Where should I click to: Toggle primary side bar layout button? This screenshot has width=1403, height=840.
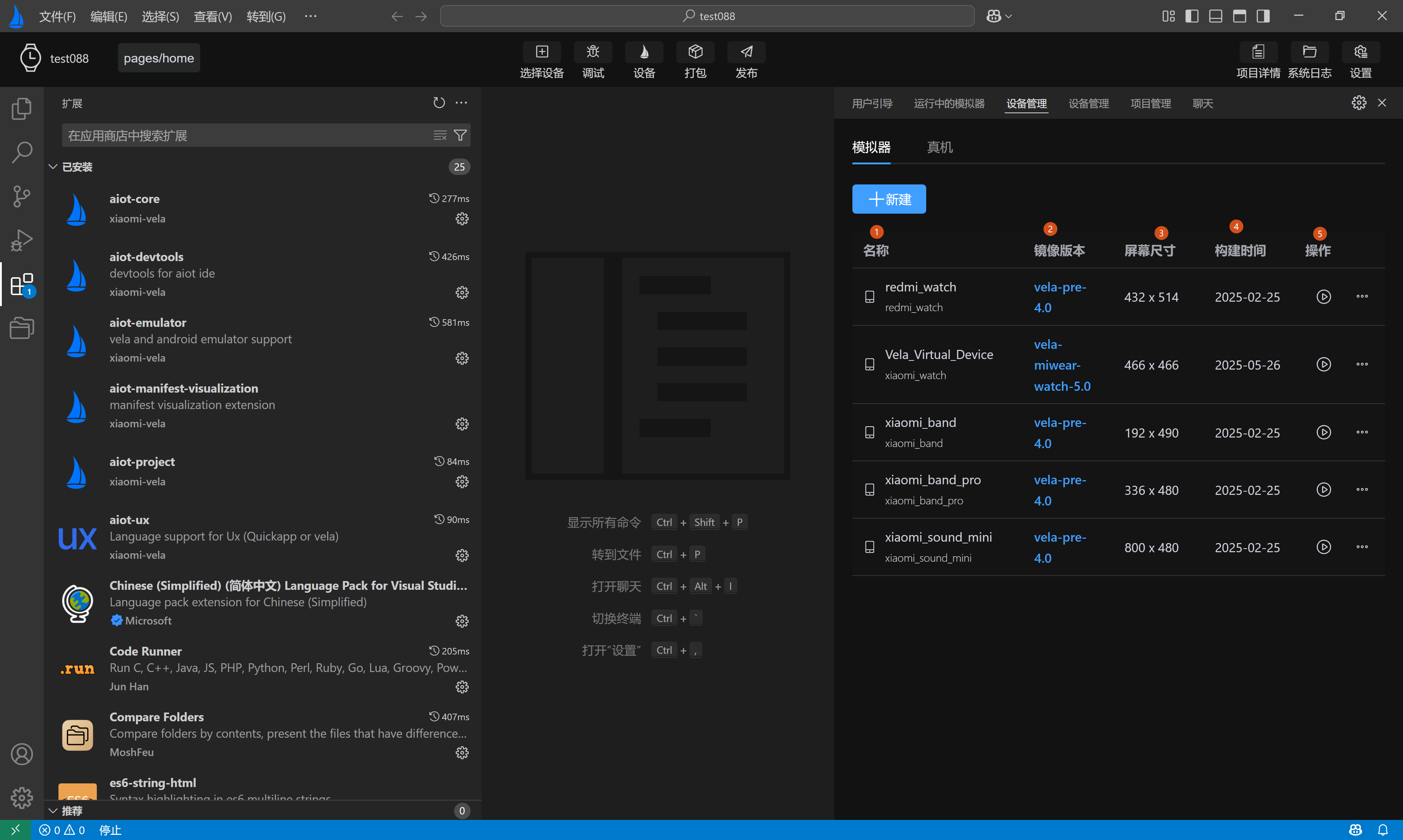[1192, 16]
